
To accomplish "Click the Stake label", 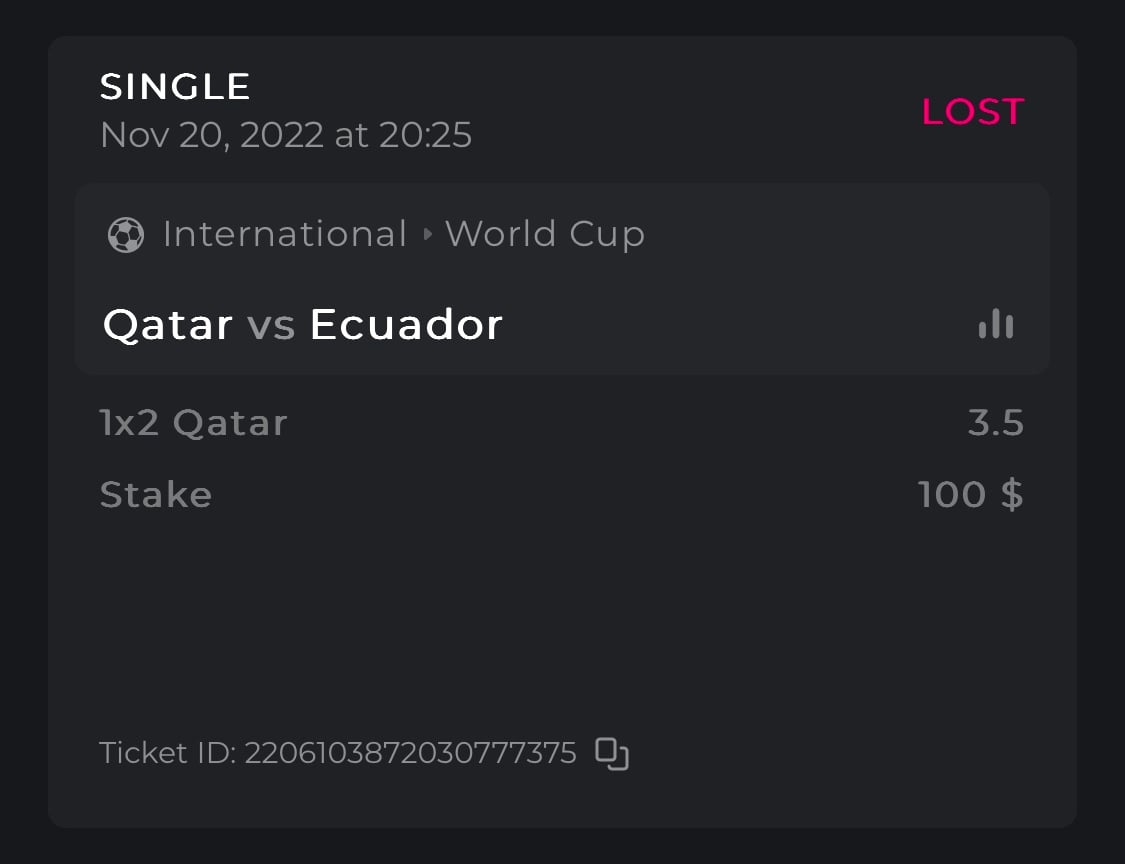I will [x=156, y=495].
